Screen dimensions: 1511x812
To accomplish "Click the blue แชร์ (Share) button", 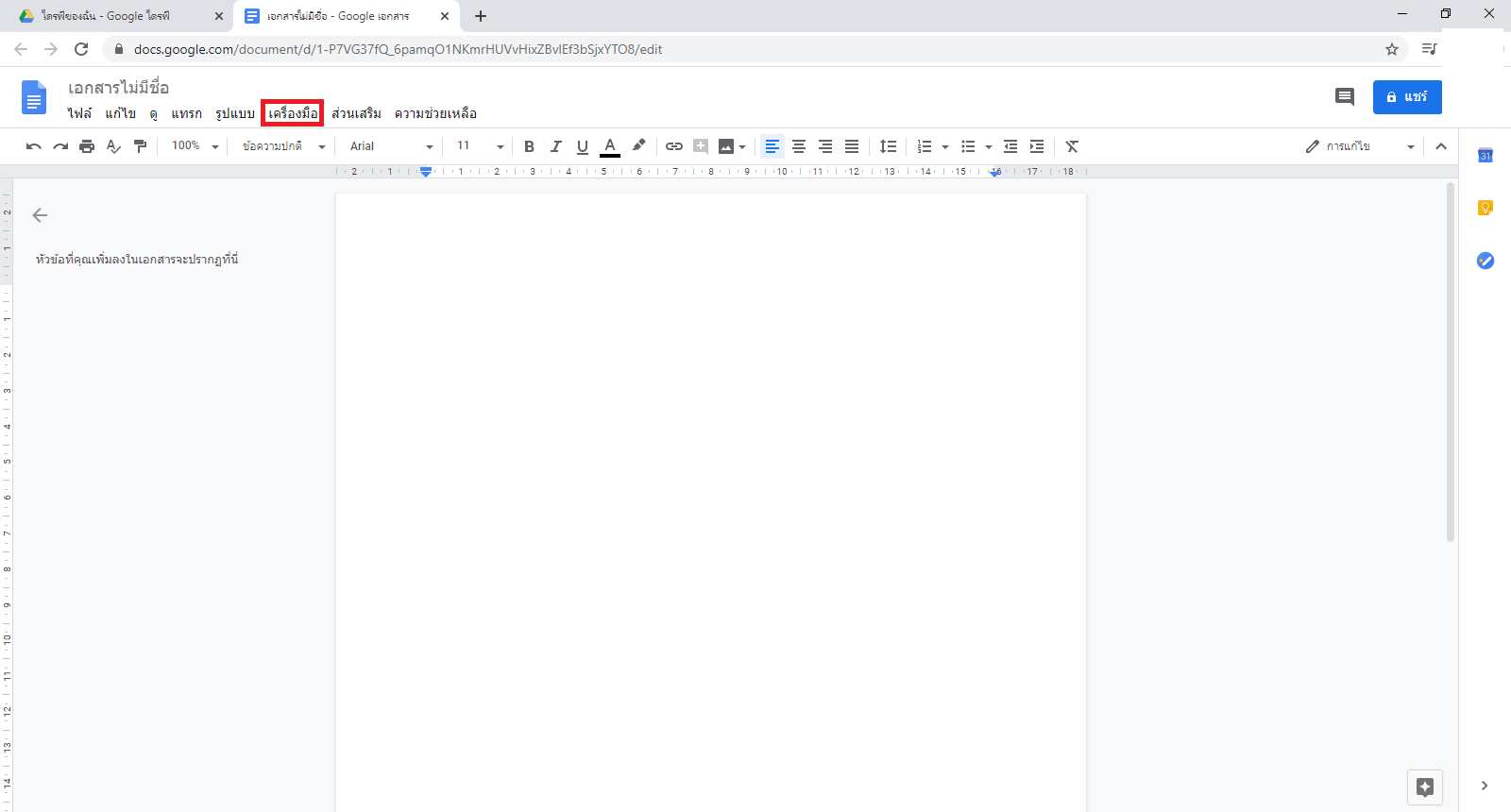I will [x=1407, y=97].
